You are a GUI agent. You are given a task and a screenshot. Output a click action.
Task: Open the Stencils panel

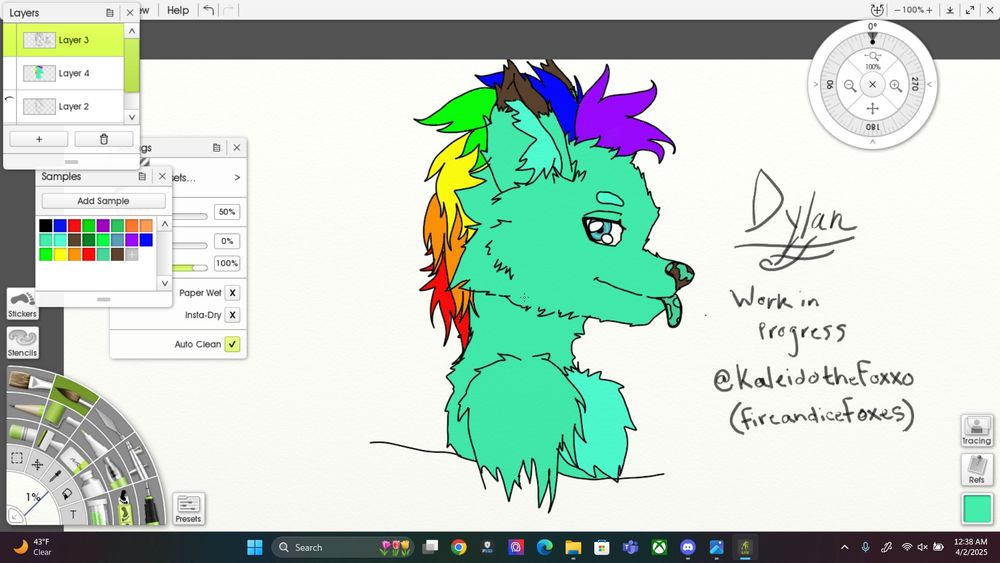pyautogui.click(x=22, y=343)
